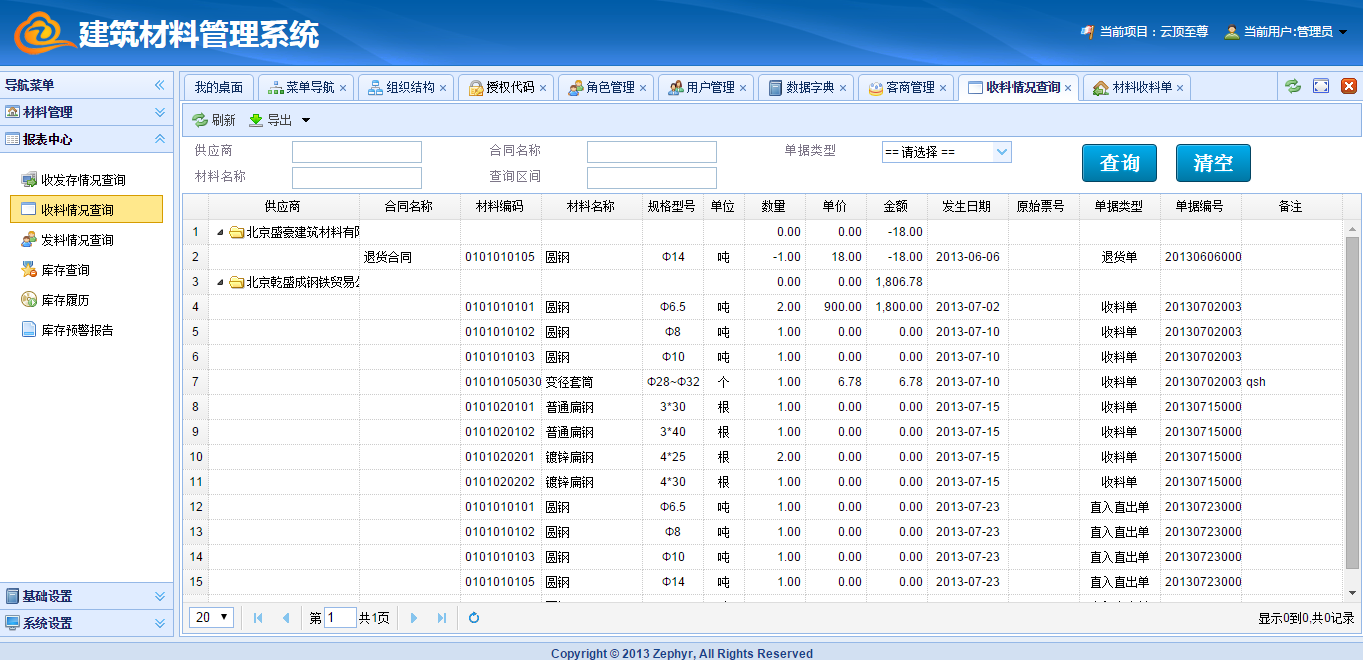Close the 数据字典 tab
Image resolution: width=1363 pixels, height=660 pixels.
click(843, 88)
